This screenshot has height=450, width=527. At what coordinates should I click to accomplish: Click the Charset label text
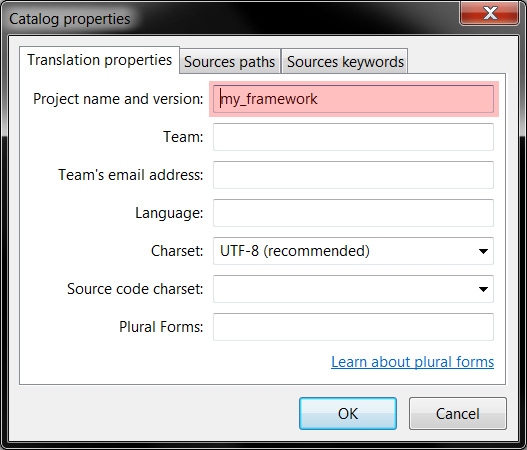tap(177, 251)
